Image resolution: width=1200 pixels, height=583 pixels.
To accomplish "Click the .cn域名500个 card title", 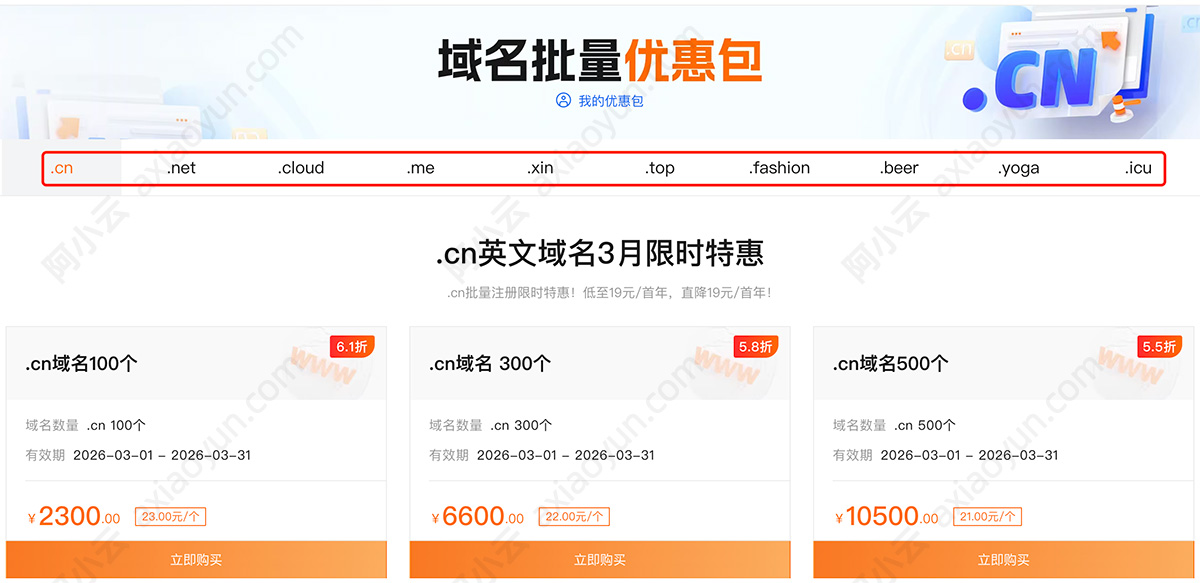I will 891,364.
